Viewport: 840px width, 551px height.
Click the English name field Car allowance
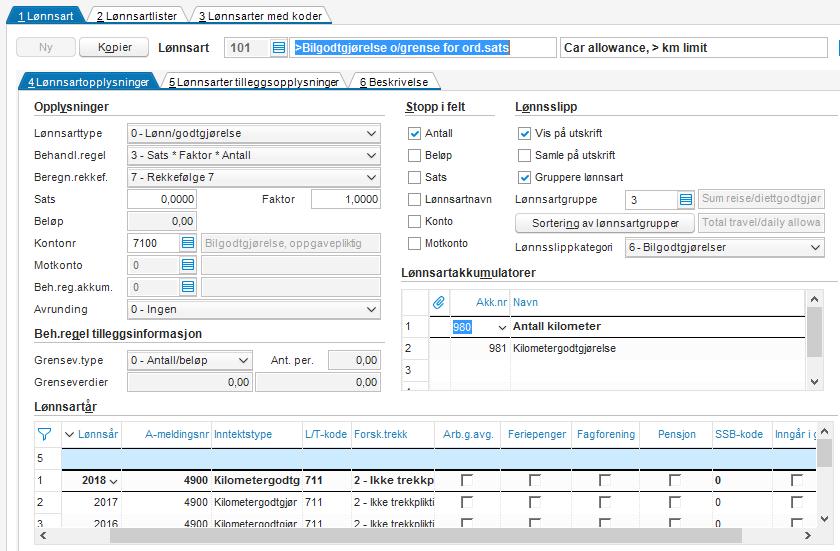coord(694,48)
